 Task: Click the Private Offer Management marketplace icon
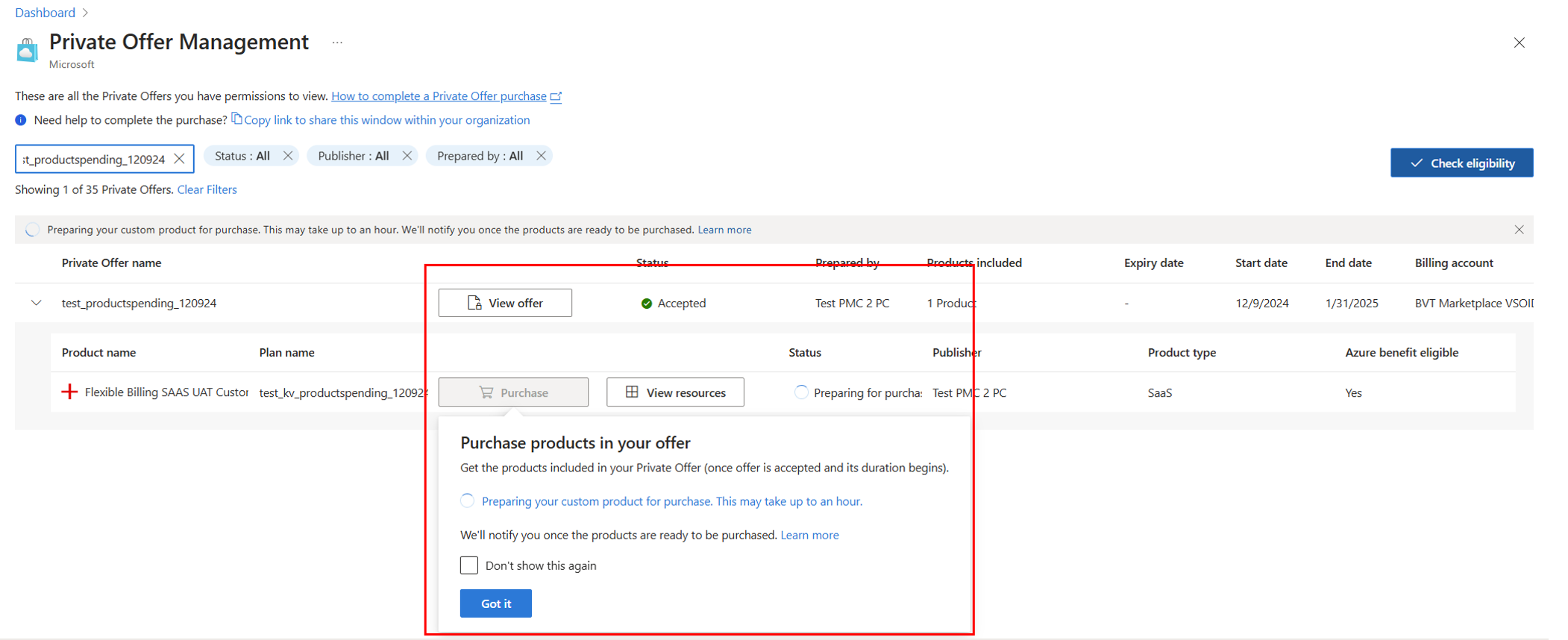[28, 50]
